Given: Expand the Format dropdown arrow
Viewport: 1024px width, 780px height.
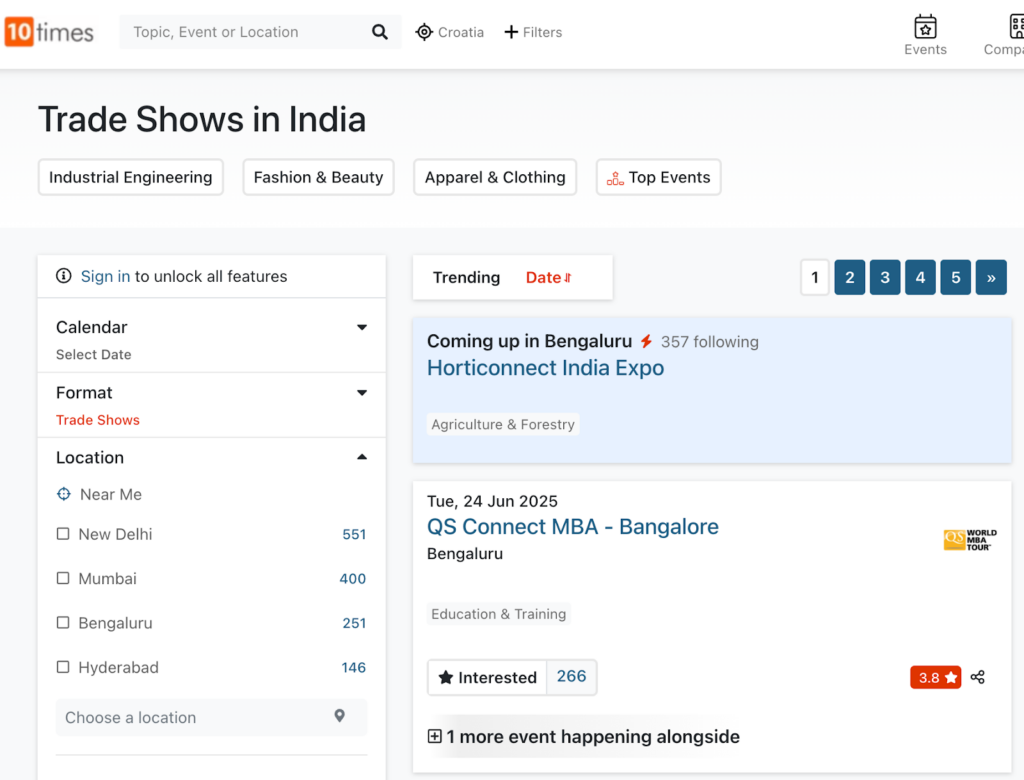Looking at the screenshot, I should [362, 393].
